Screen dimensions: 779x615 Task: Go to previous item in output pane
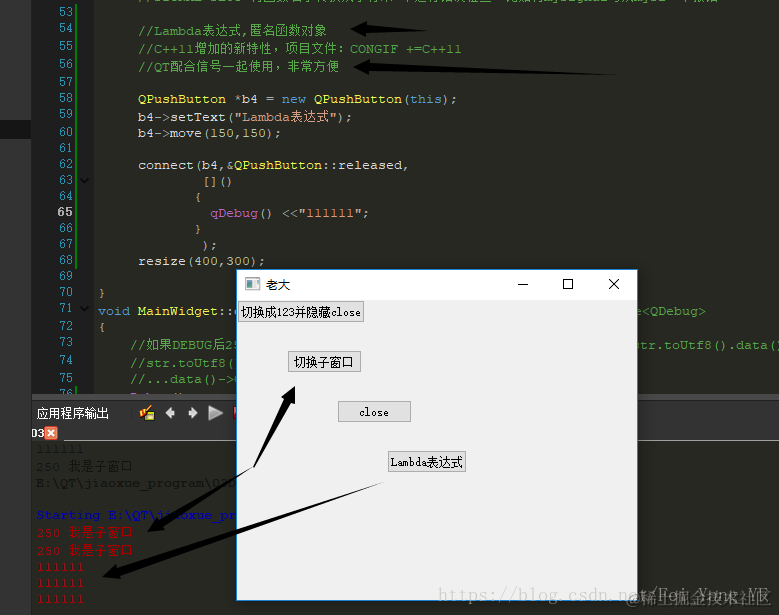pos(170,413)
